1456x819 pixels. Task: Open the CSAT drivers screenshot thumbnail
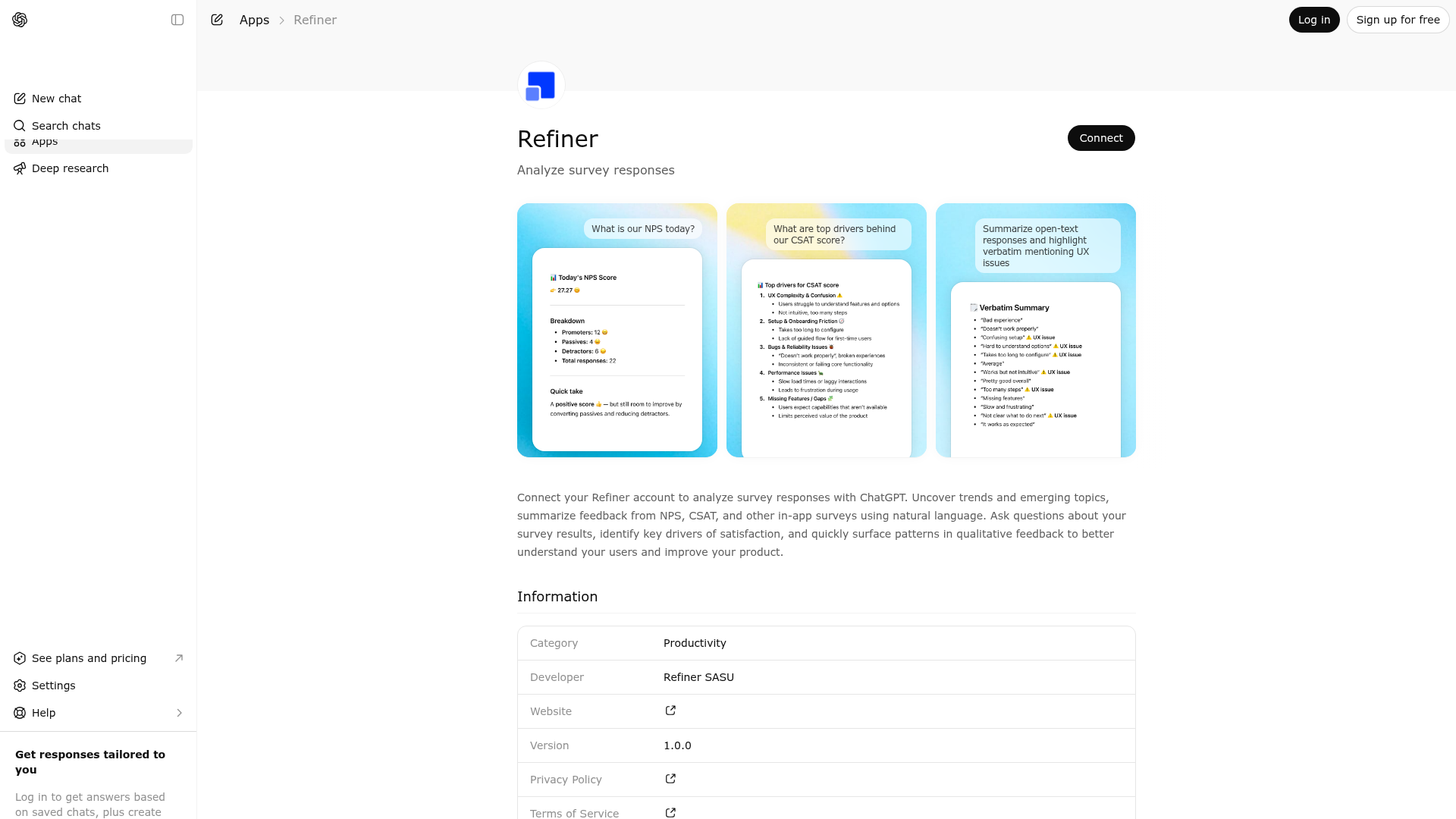click(827, 330)
